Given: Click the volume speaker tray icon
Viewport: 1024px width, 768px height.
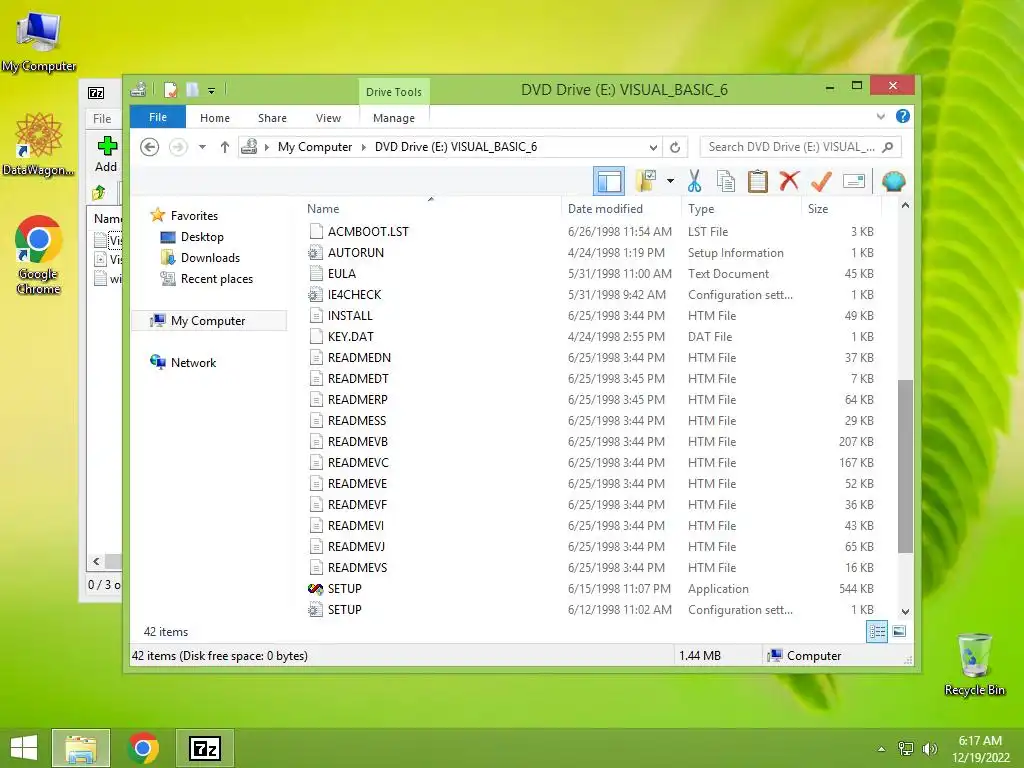Looking at the screenshot, I should [929, 748].
